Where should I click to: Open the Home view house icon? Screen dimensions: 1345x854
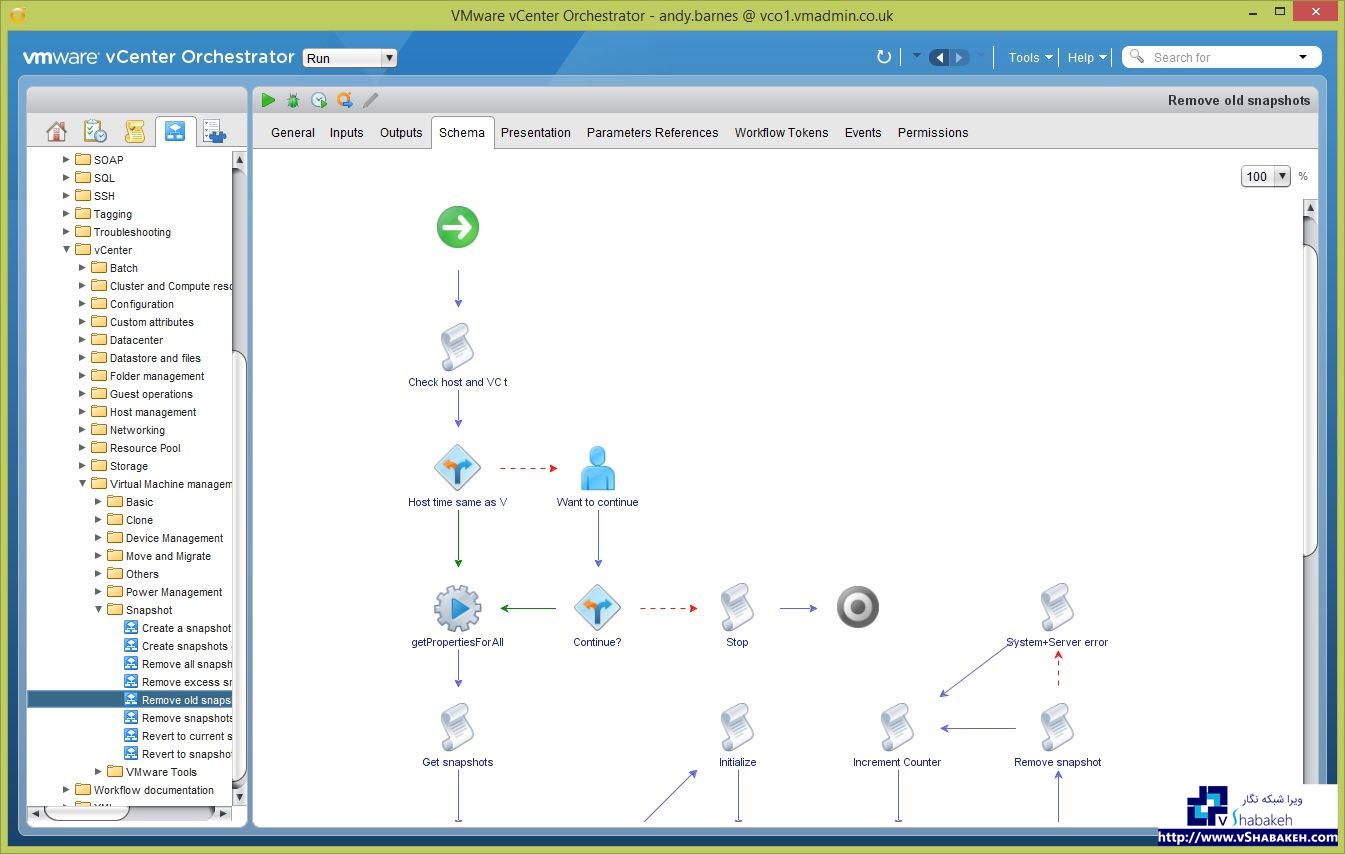[x=56, y=131]
